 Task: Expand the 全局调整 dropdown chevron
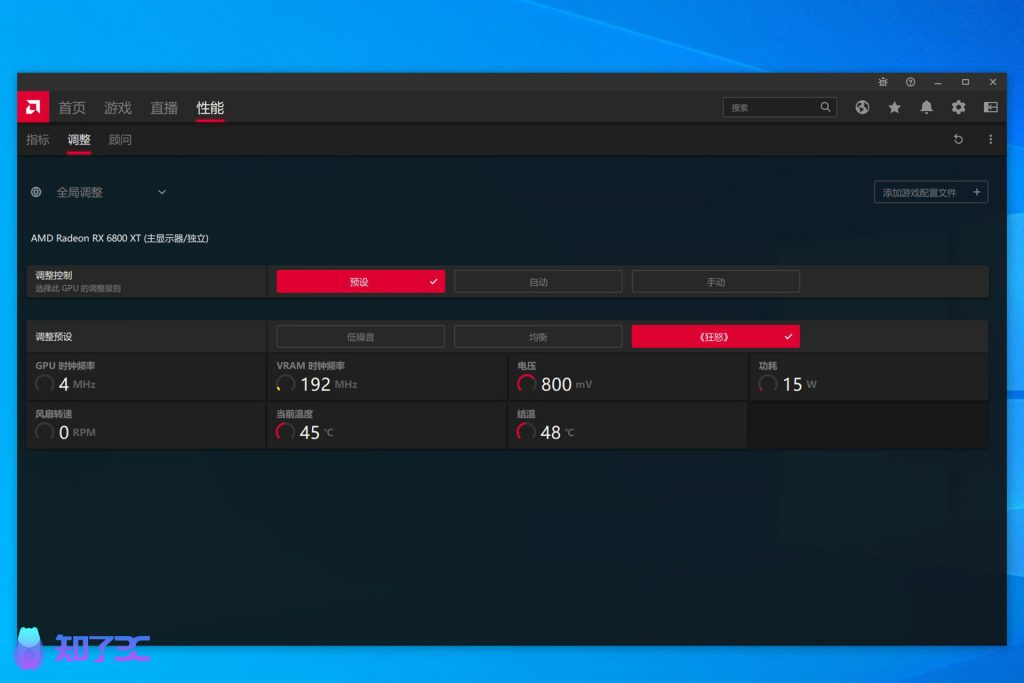tap(162, 192)
